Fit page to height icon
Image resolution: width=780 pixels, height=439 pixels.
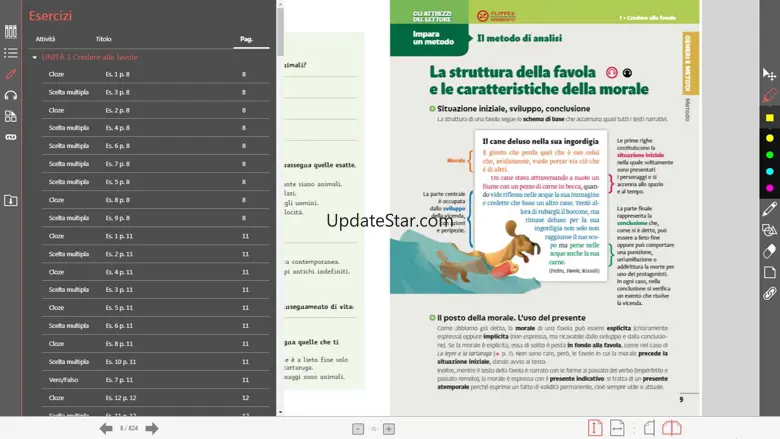coord(595,428)
